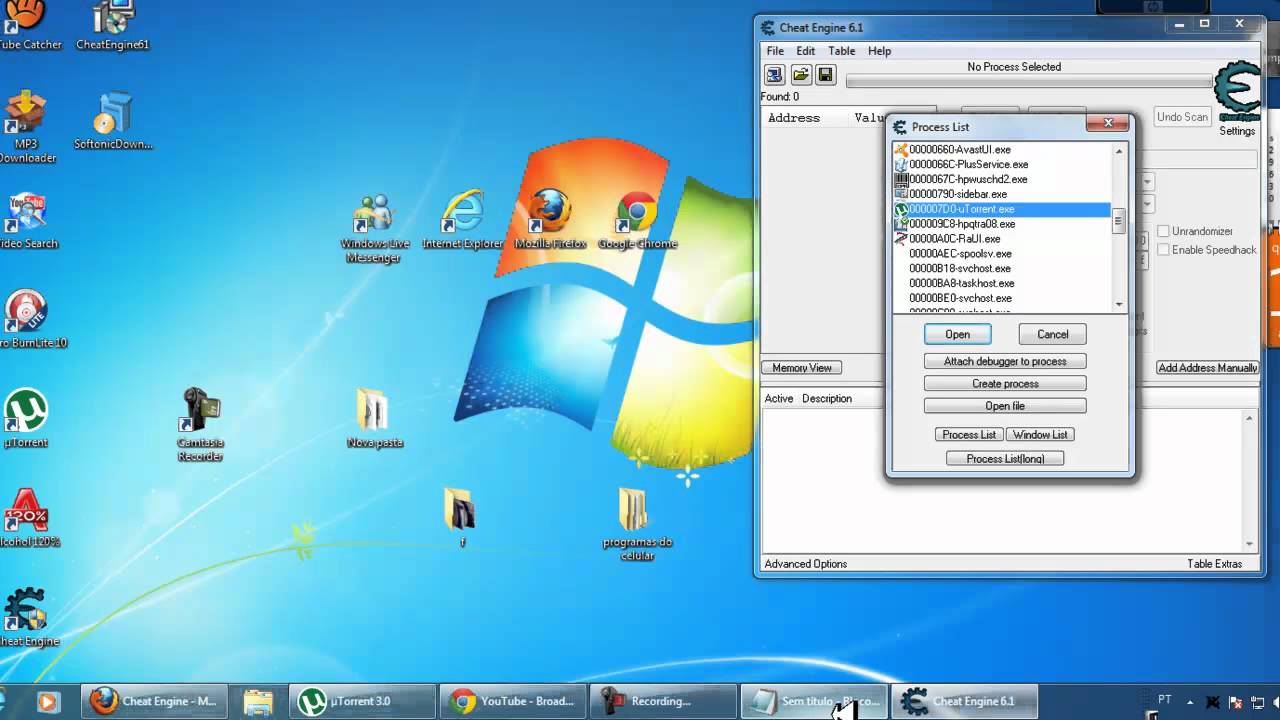This screenshot has height=720, width=1280.
Task: Click Attach debugger to process button
Action: pos(1005,361)
